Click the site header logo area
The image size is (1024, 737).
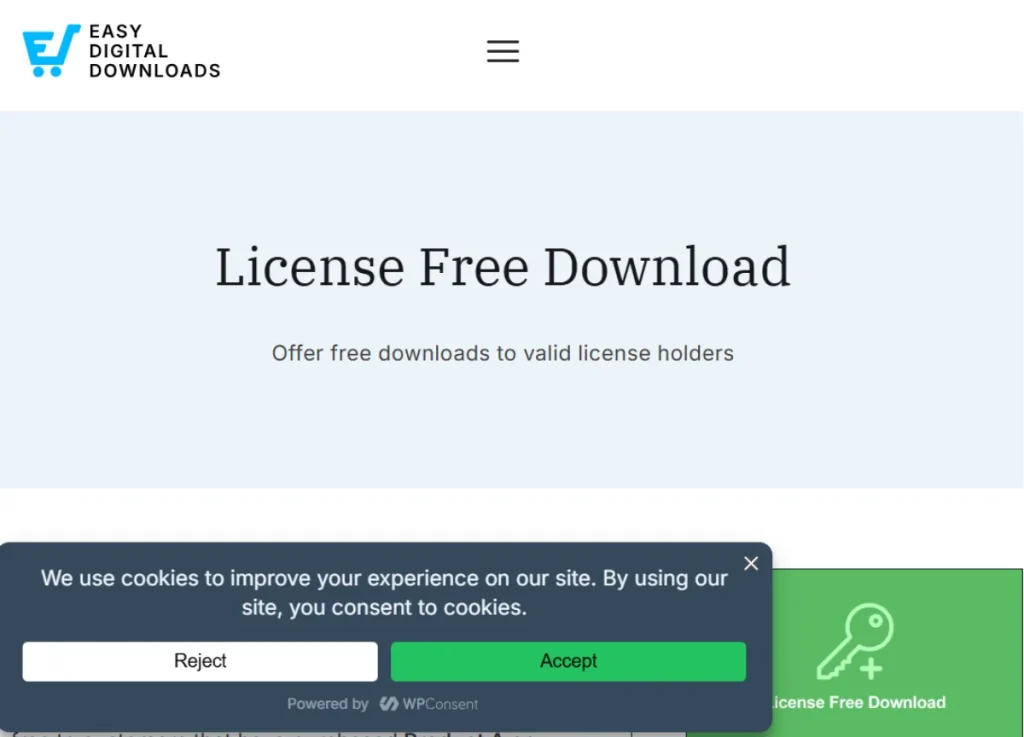click(120, 49)
